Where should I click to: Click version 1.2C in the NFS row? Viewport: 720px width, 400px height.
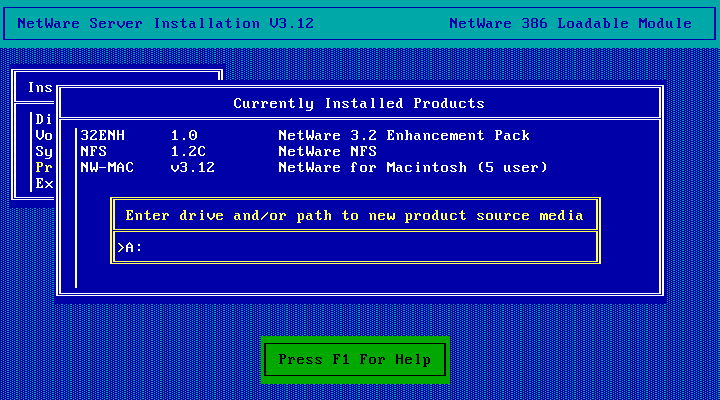point(188,152)
